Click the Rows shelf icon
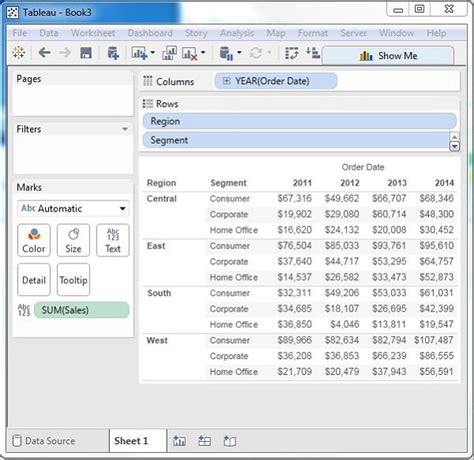 pyautogui.click(x=148, y=104)
